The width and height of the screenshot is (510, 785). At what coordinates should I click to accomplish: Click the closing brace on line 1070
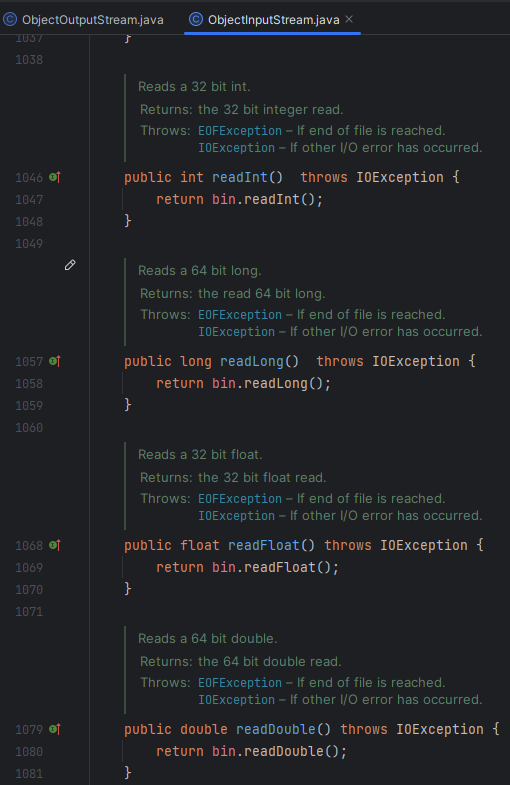click(128, 589)
